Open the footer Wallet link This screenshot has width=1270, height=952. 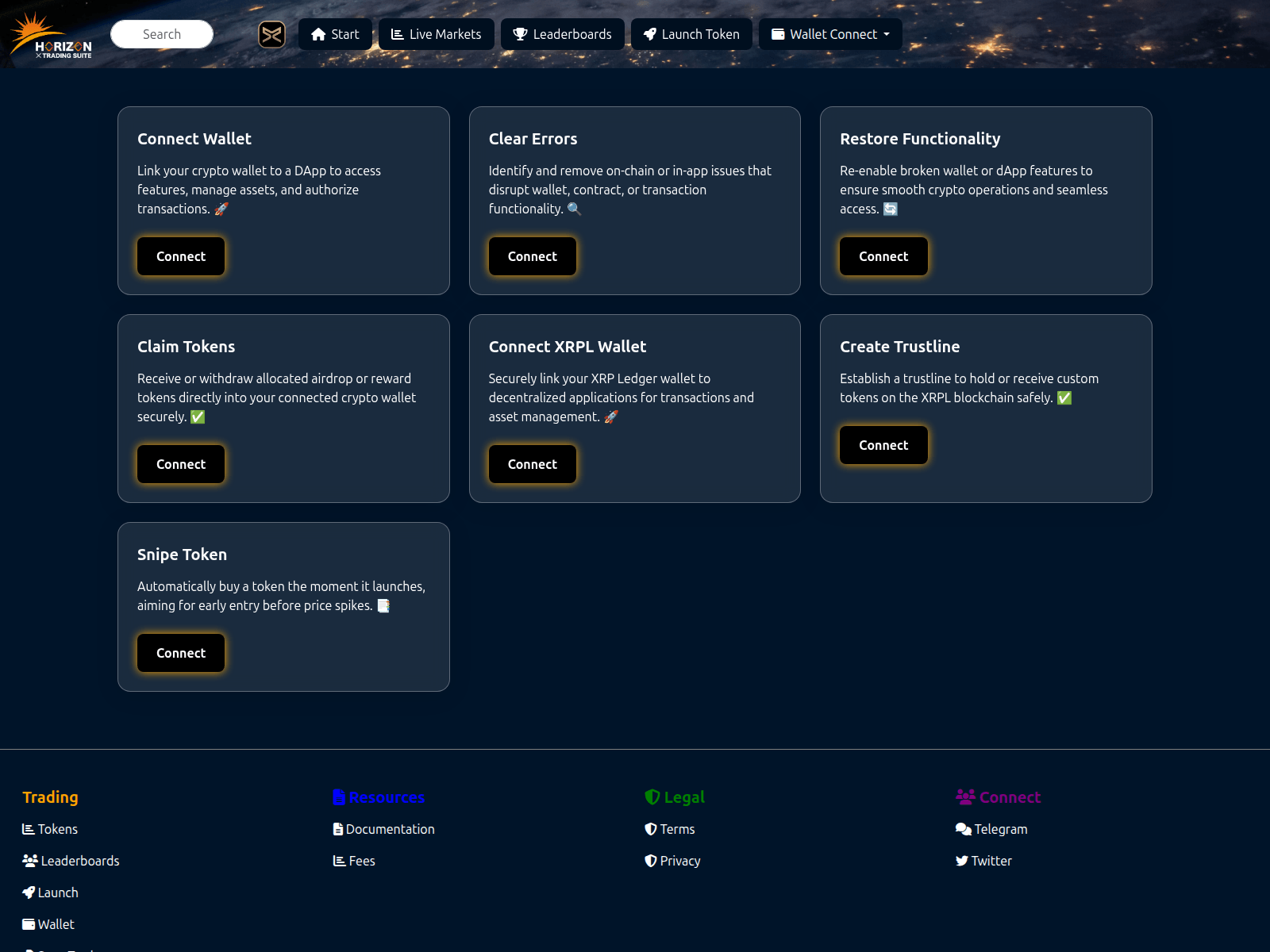48,924
